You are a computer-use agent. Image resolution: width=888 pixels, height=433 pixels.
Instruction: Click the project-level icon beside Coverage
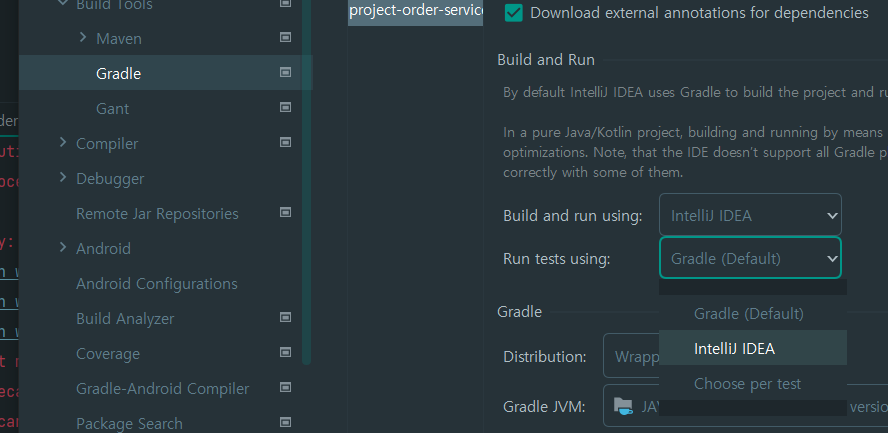click(x=285, y=353)
